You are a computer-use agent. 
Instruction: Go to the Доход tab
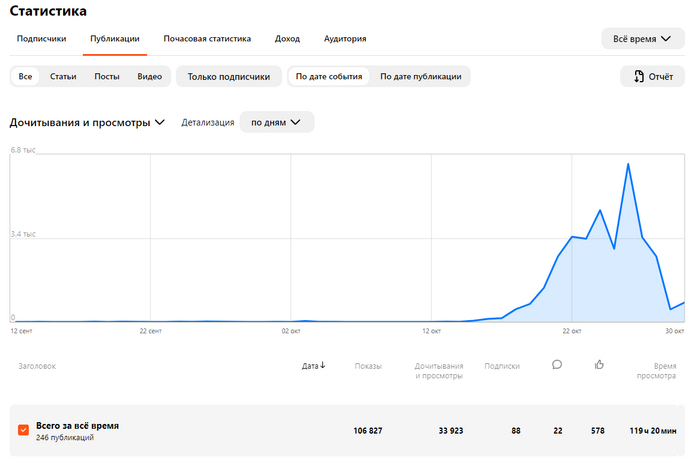tap(287, 39)
